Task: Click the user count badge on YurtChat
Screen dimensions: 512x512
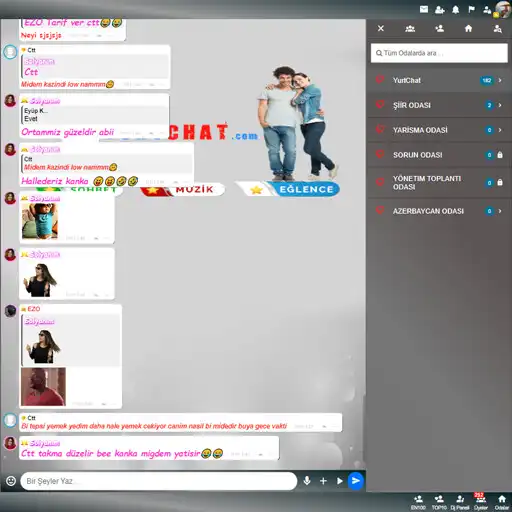Action: coord(487,80)
